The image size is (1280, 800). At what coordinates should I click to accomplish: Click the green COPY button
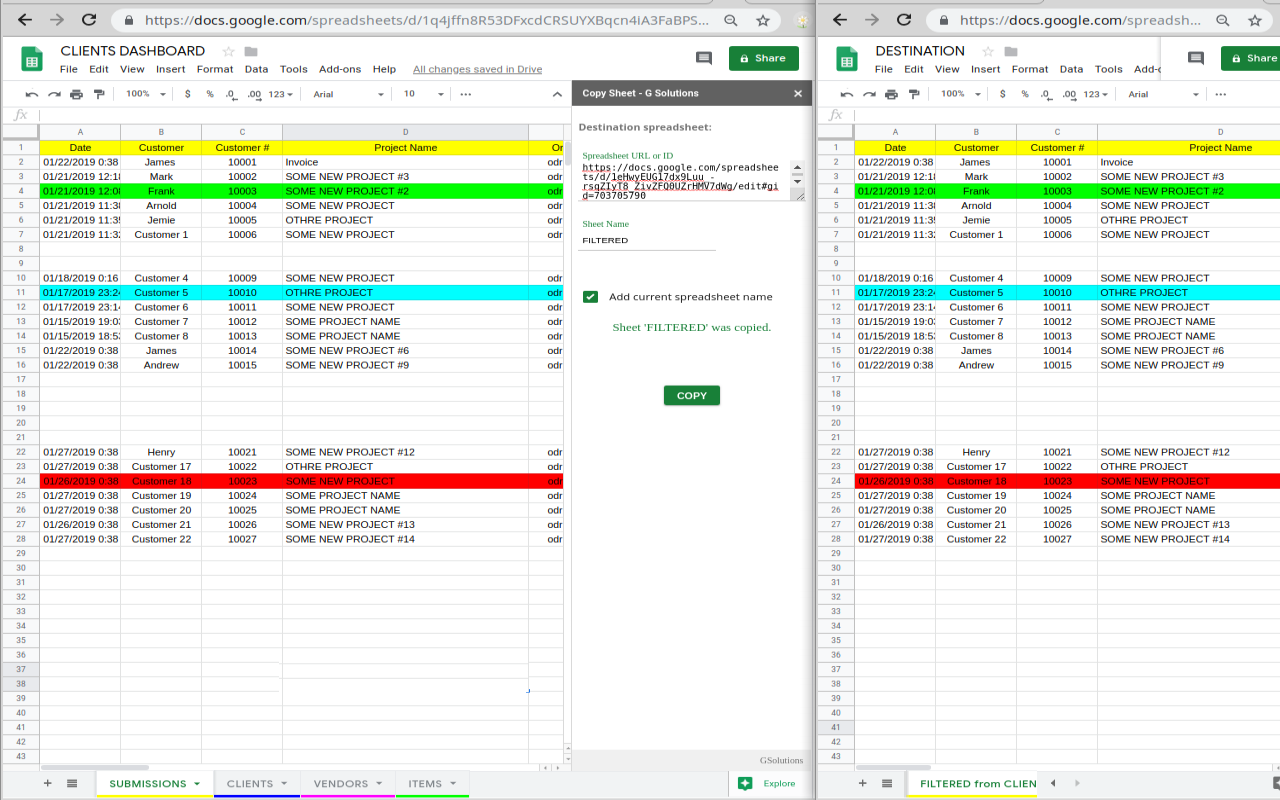click(692, 395)
